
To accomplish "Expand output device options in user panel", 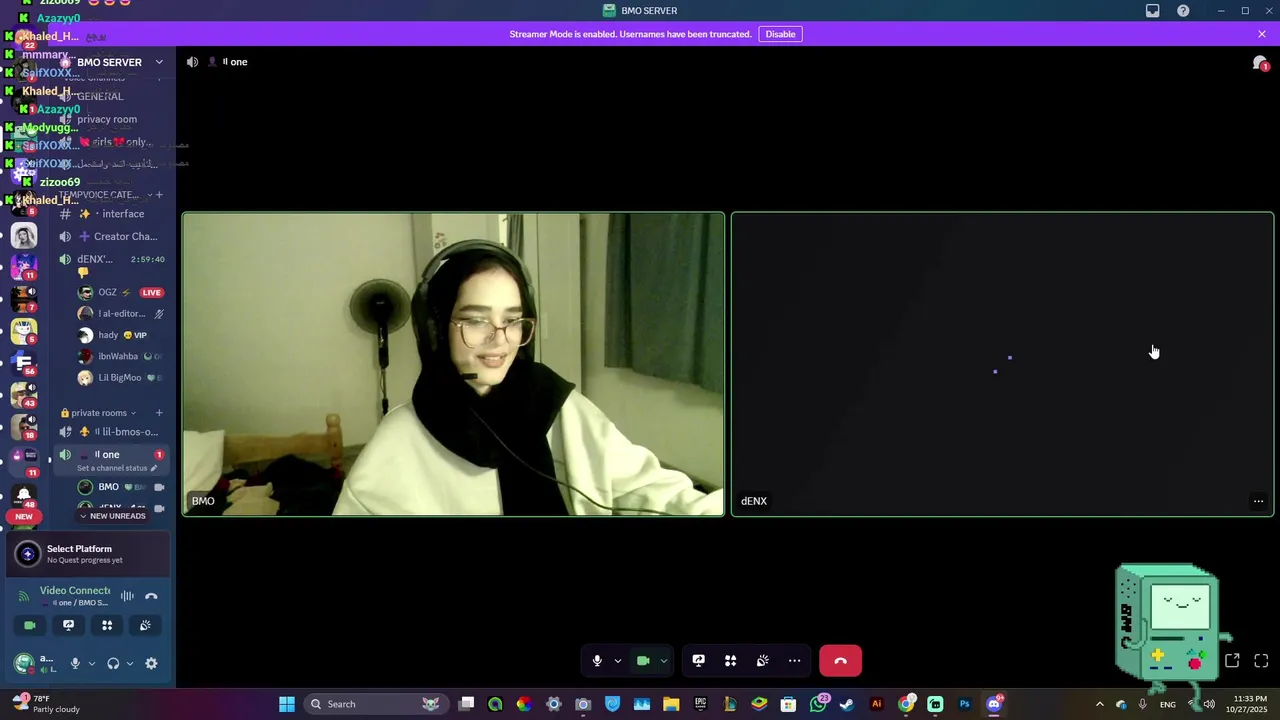I will point(129,663).
